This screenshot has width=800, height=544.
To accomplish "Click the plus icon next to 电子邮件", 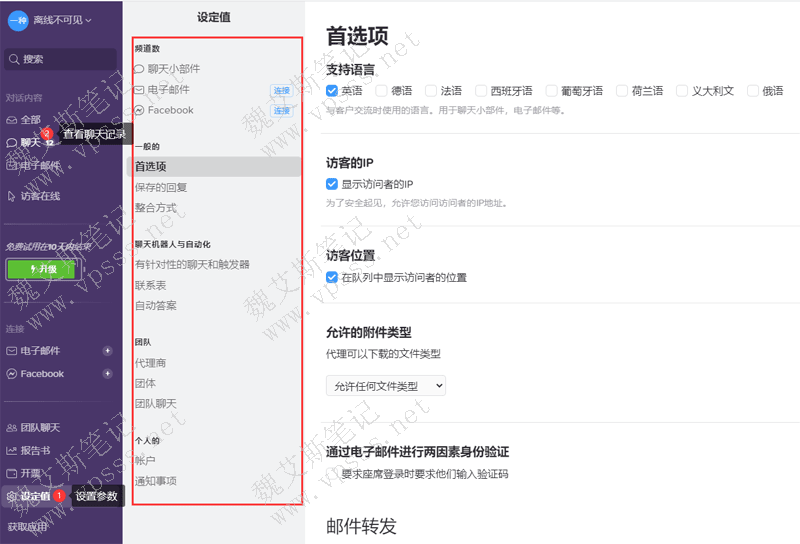I will click(x=107, y=351).
